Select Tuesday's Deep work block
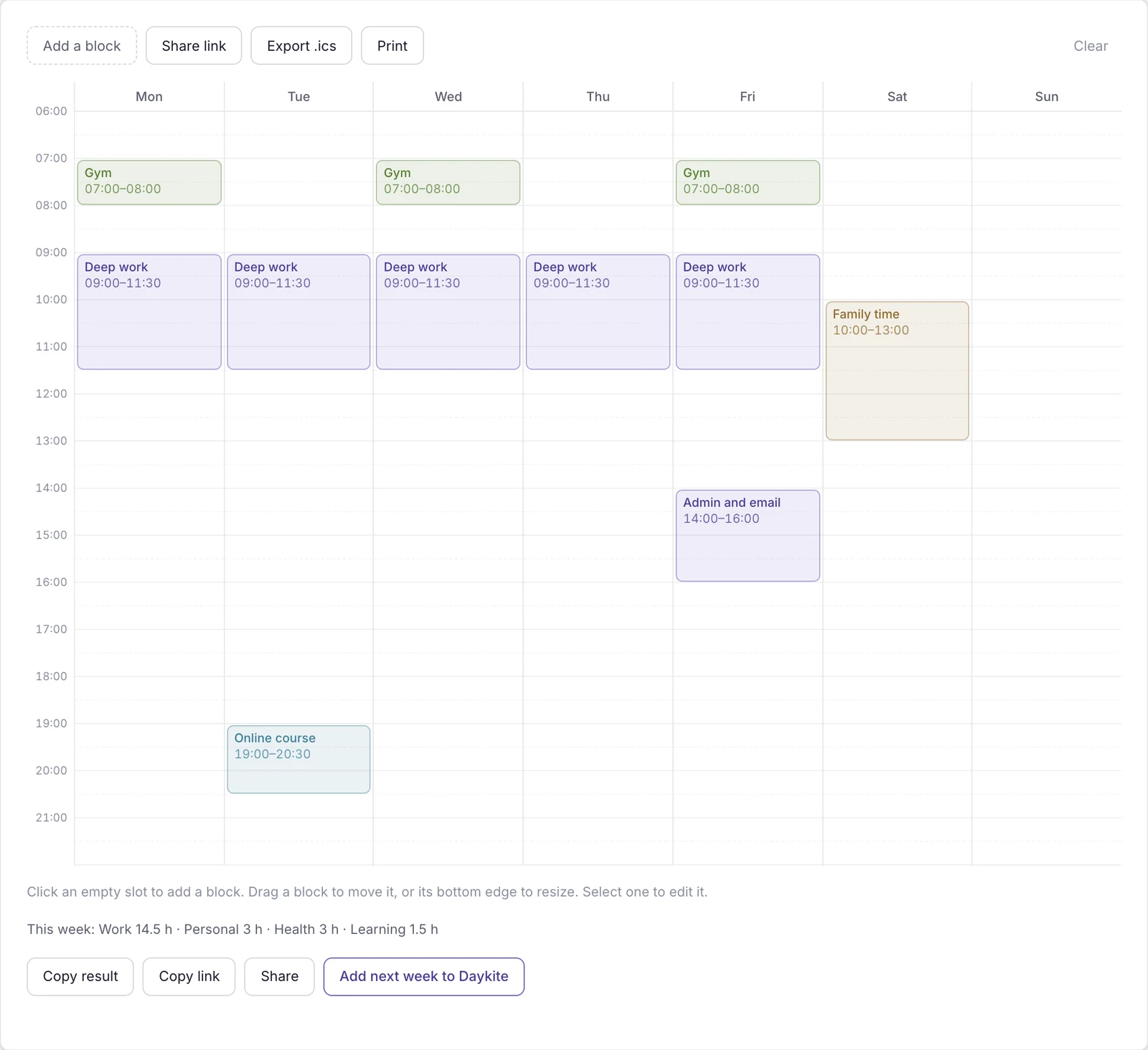The height and width of the screenshot is (1050, 1148). click(x=298, y=312)
